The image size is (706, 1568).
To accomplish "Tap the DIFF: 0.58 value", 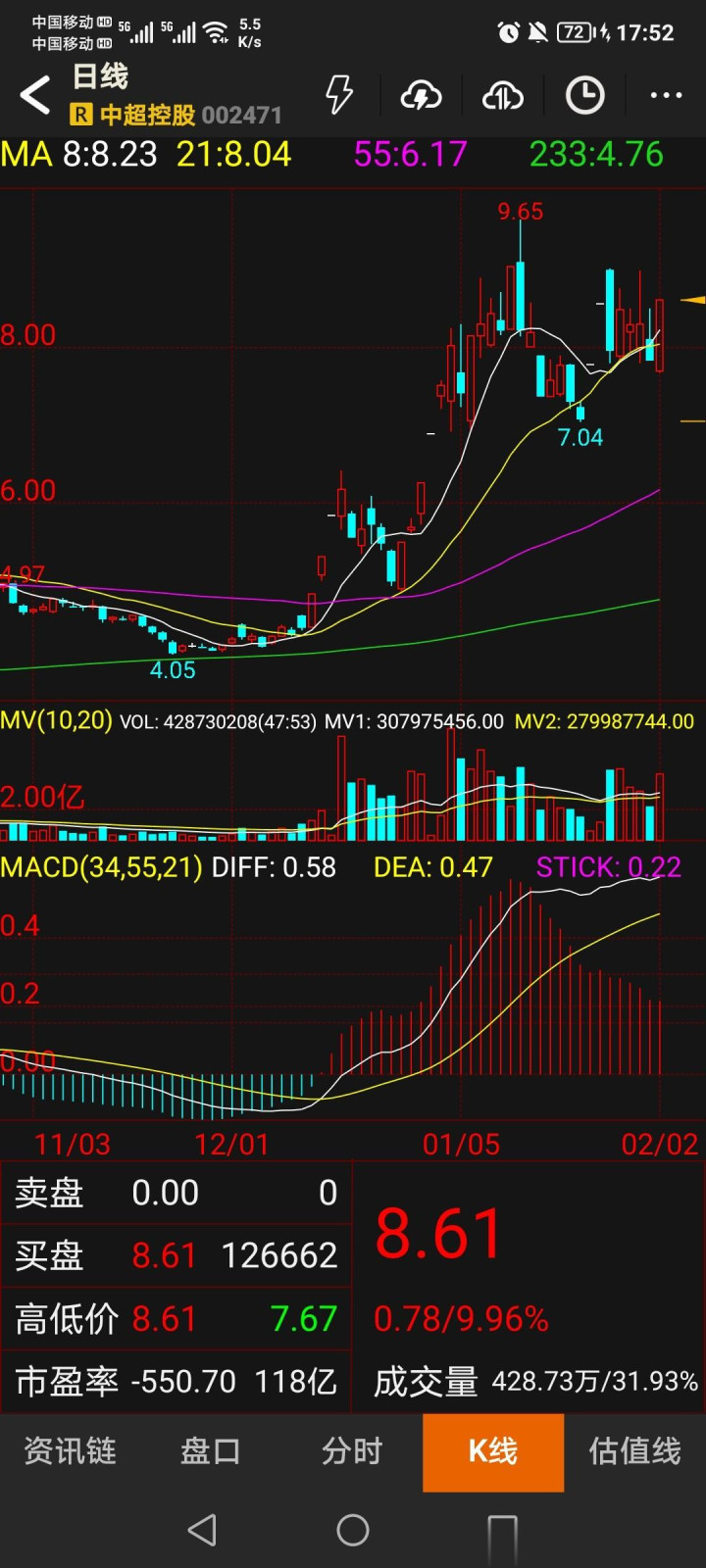I will click(x=274, y=867).
